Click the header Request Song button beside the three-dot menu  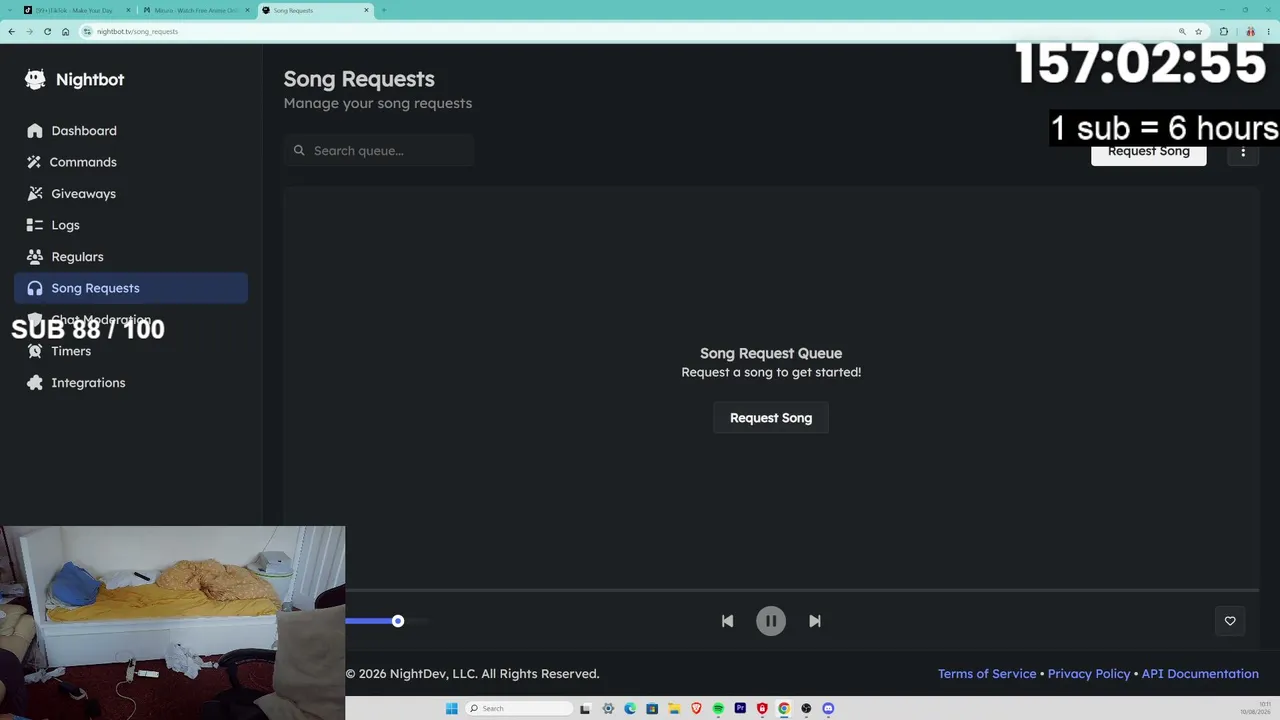point(1149,152)
